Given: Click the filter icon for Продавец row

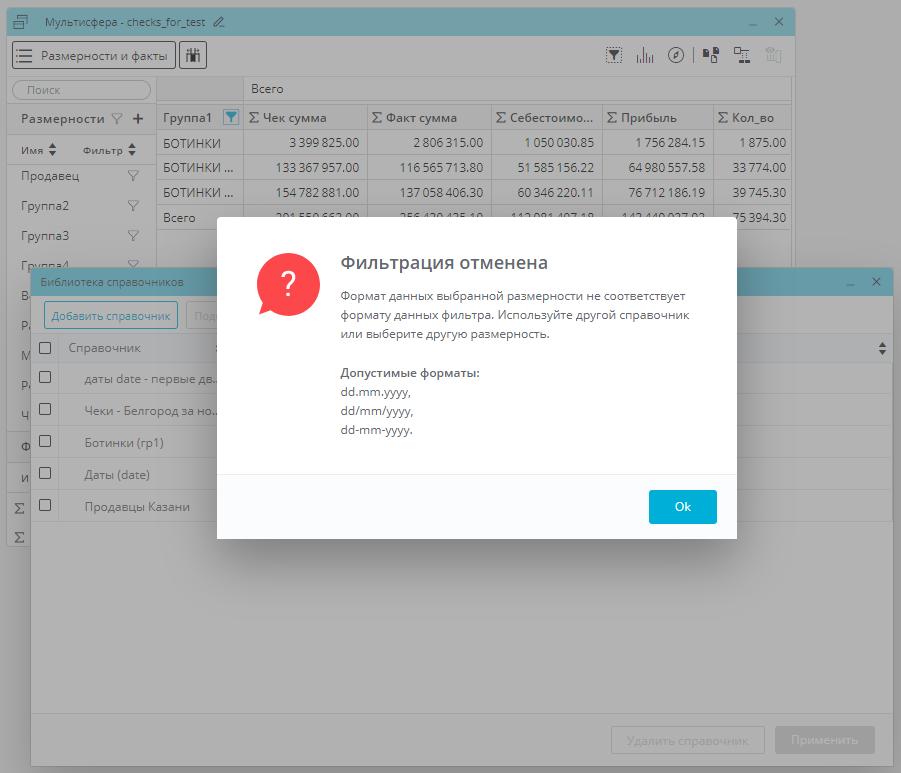Looking at the screenshot, I should tap(133, 176).
